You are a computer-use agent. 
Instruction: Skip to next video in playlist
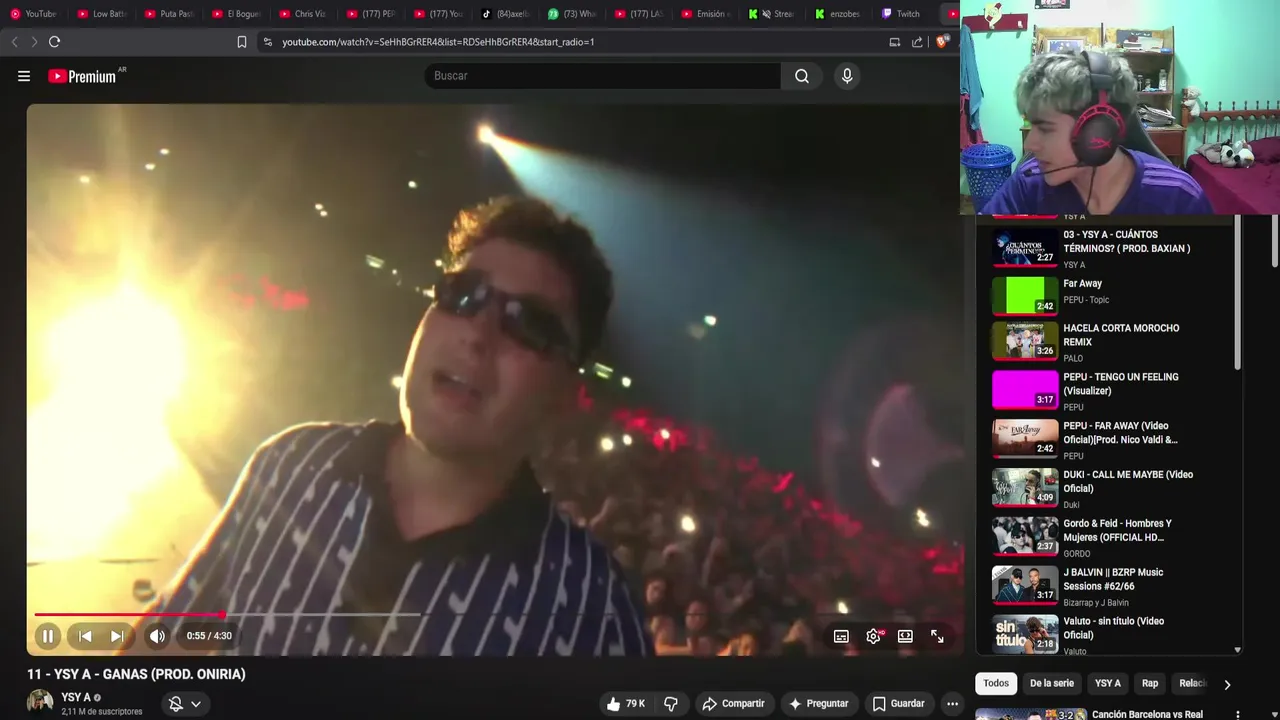click(117, 636)
